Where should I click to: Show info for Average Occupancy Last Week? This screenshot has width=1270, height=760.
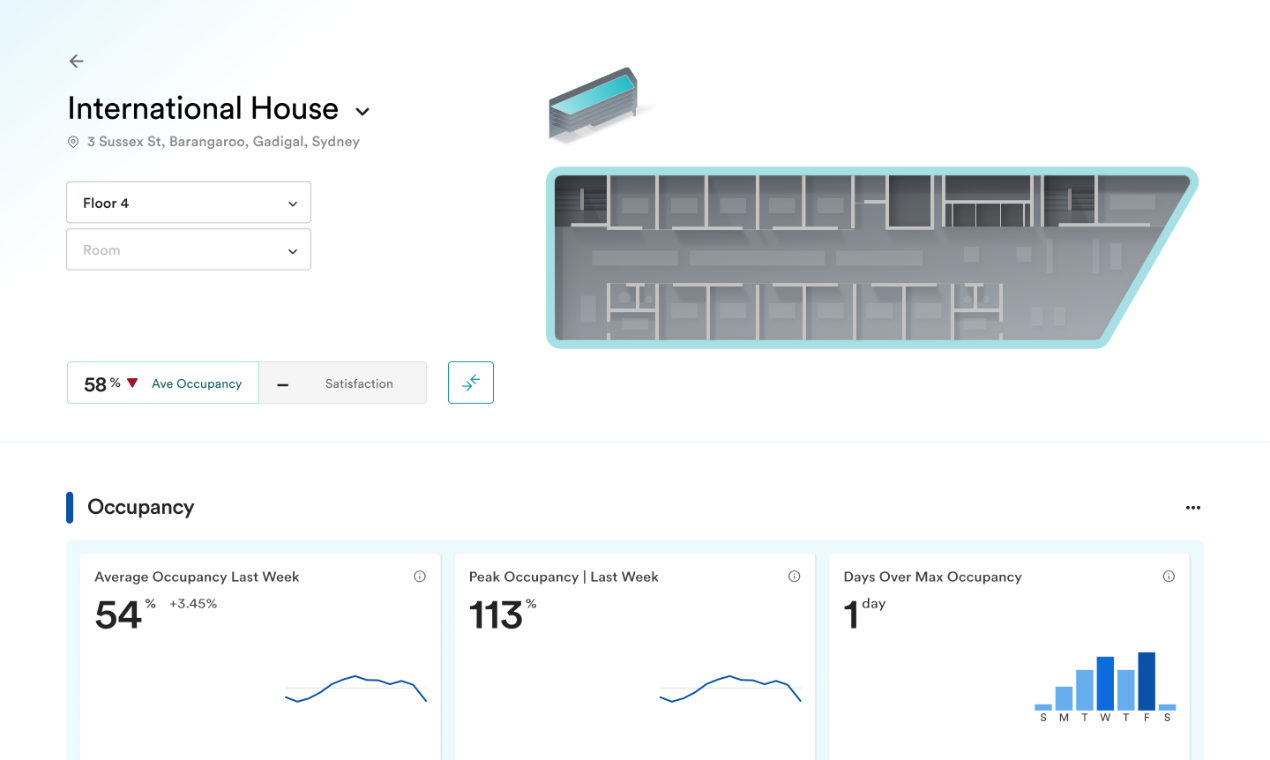pos(420,577)
